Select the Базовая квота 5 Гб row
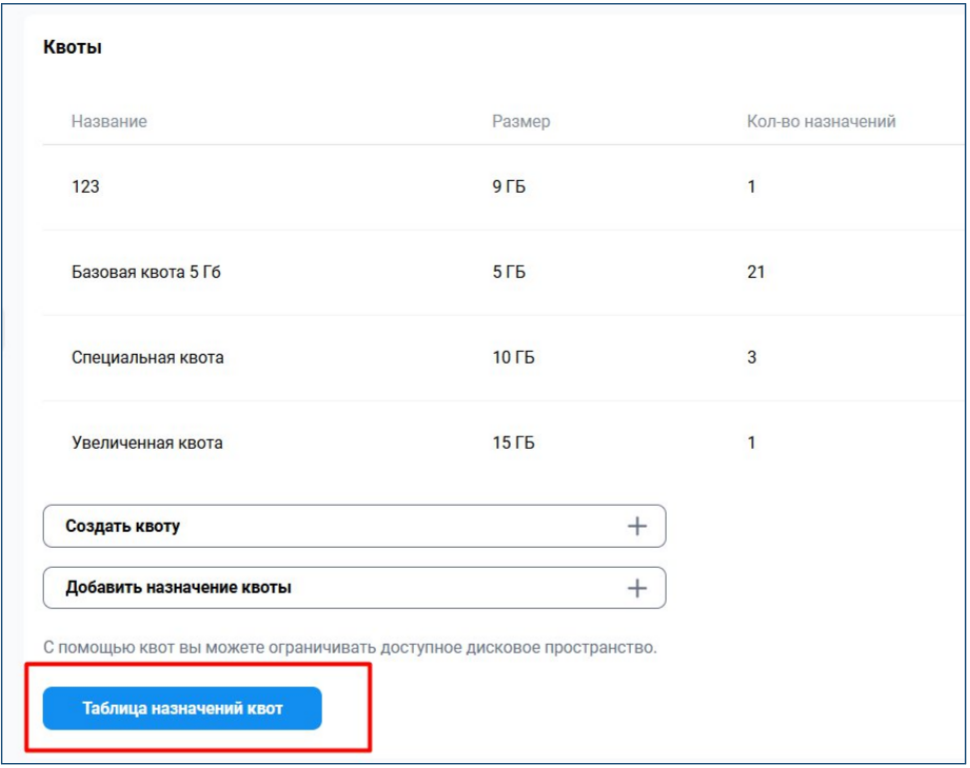 click(x=504, y=272)
